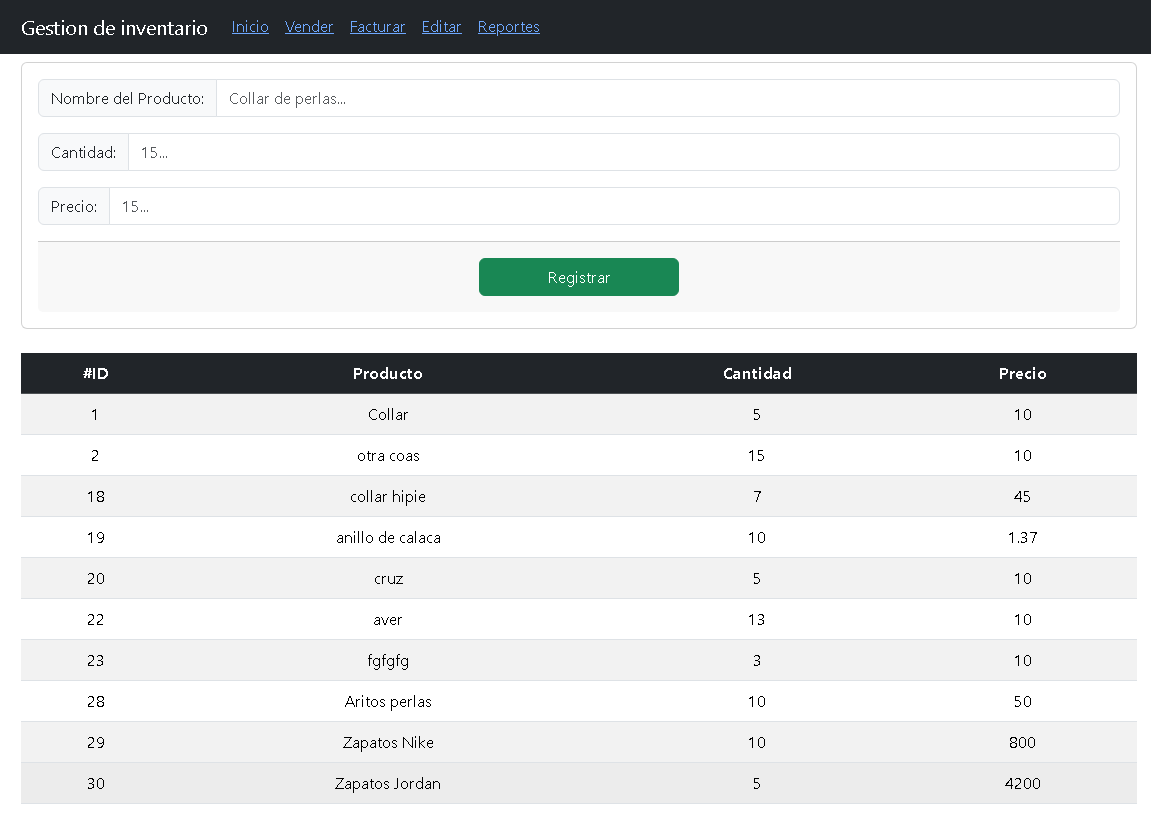Select price 10 in the cruz row
The width and height of the screenshot is (1151, 826).
[x=1023, y=579]
